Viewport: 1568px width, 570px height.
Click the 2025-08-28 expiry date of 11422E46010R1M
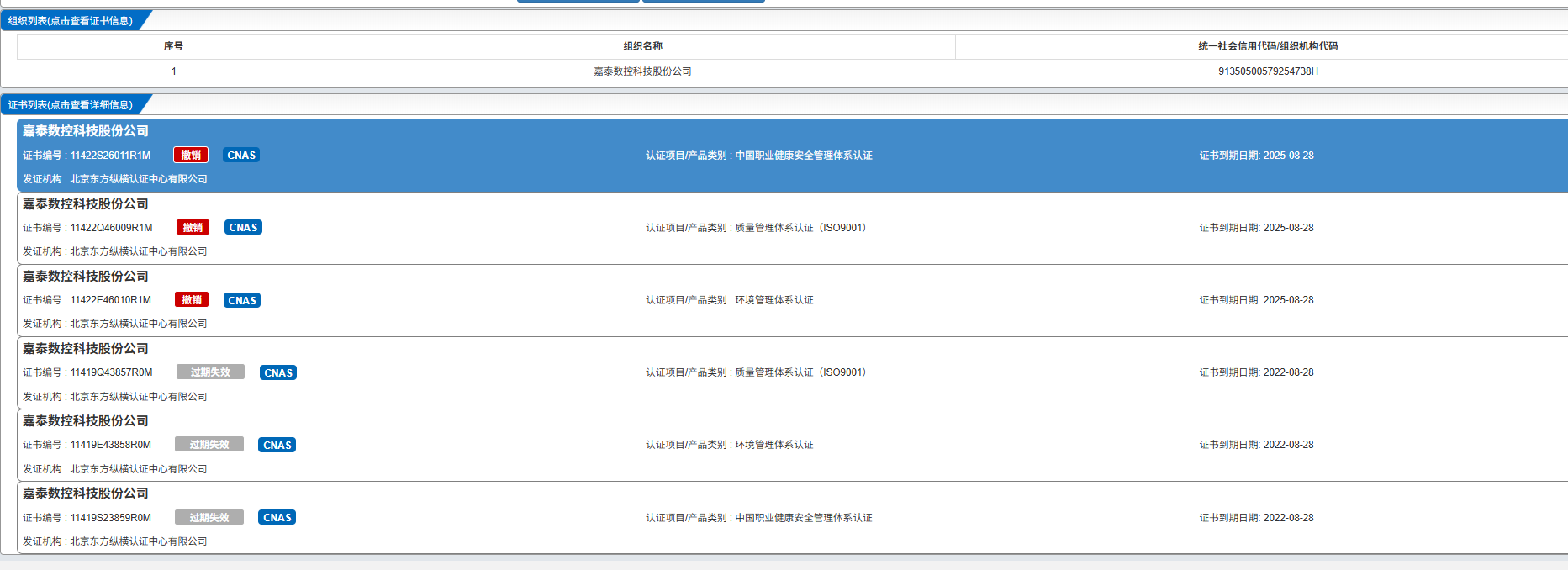pos(1288,300)
